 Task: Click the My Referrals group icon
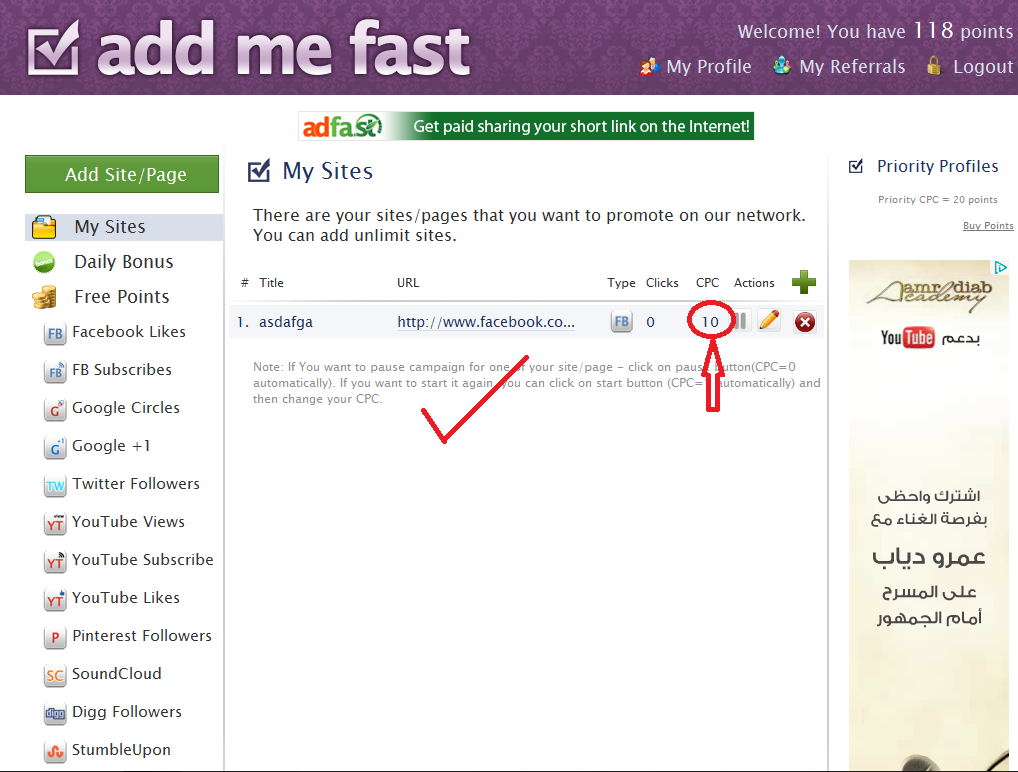coord(782,66)
